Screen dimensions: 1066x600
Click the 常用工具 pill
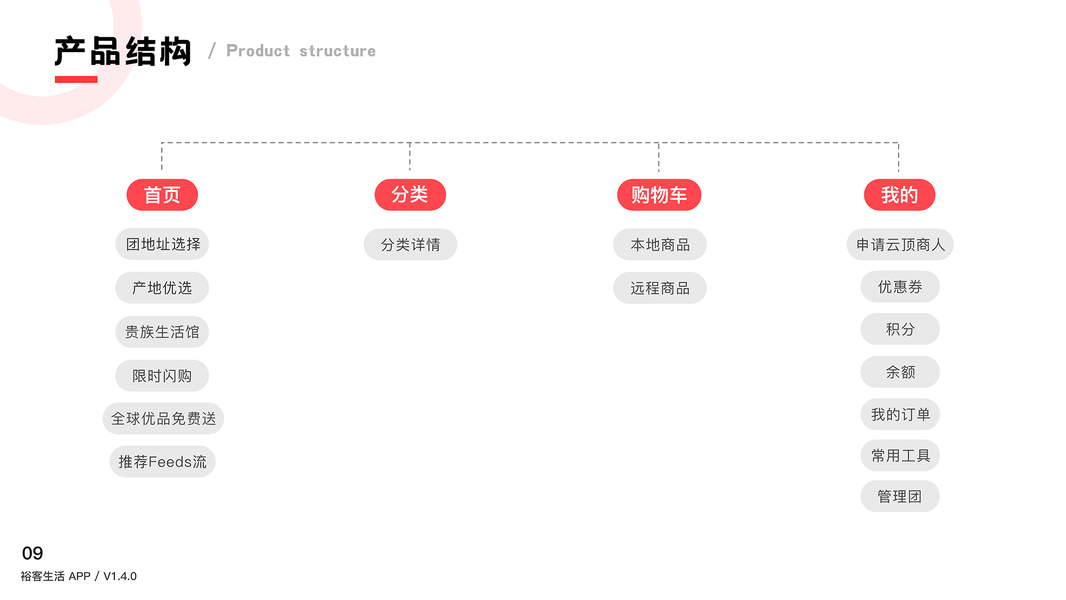click(x=900, y=456)
